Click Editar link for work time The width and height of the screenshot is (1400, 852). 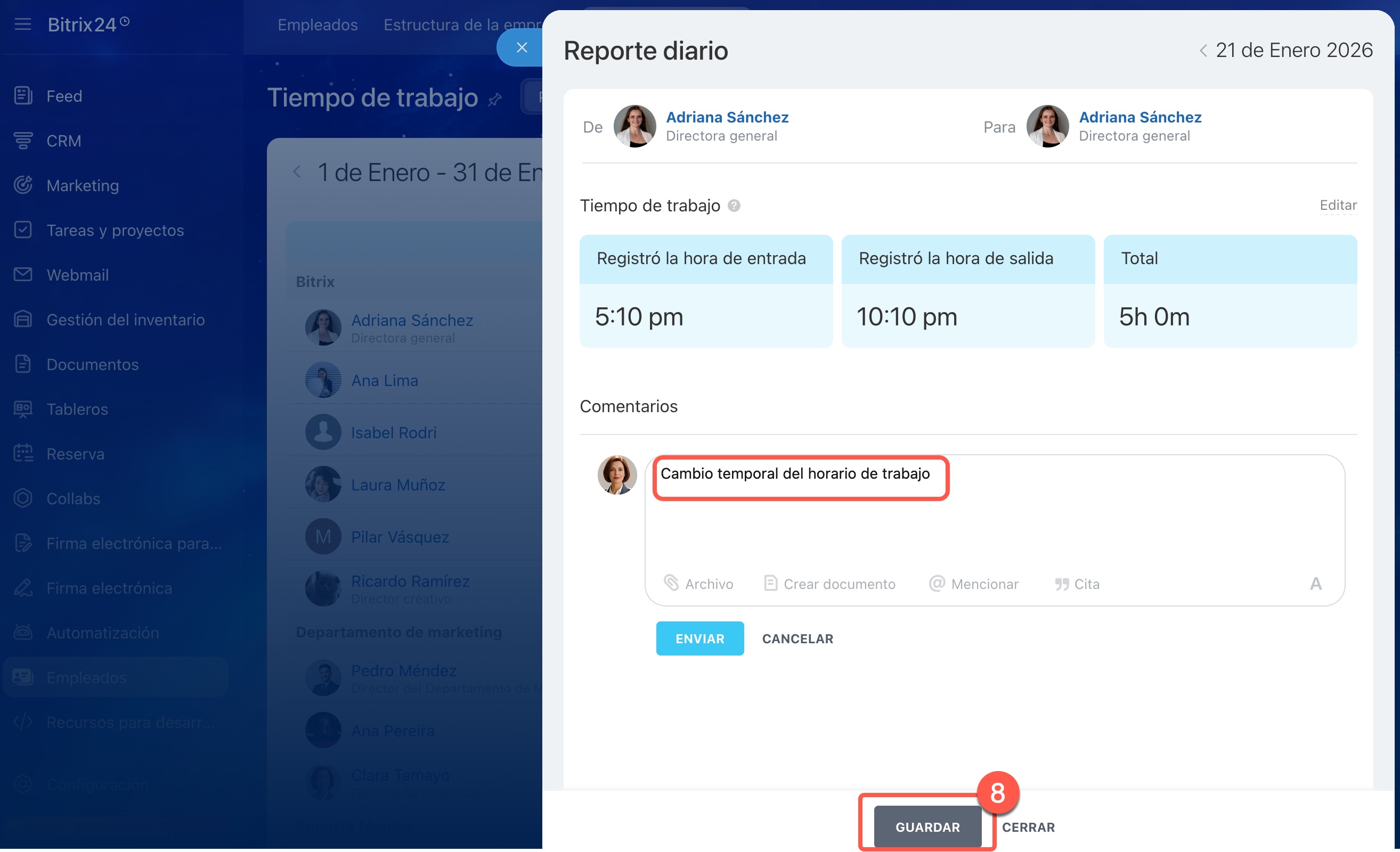click(x=1338, y=205)
